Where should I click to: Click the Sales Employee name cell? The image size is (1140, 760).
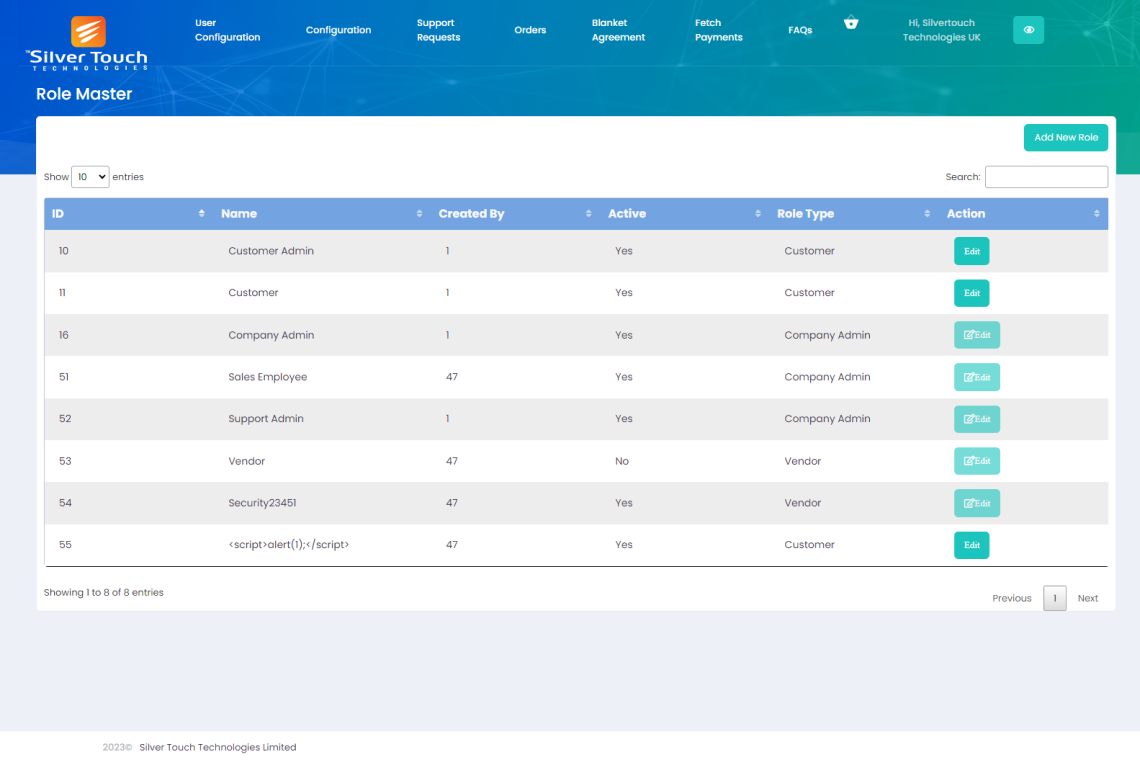click(x=268, y=377)
